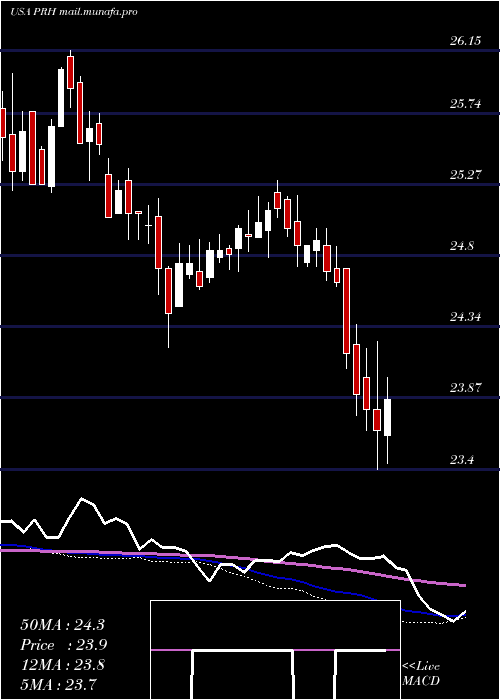Click the '<<Live MACD' label
Image resolution: width=500 pixels, height=700 pixels.
tap(421, 673)
